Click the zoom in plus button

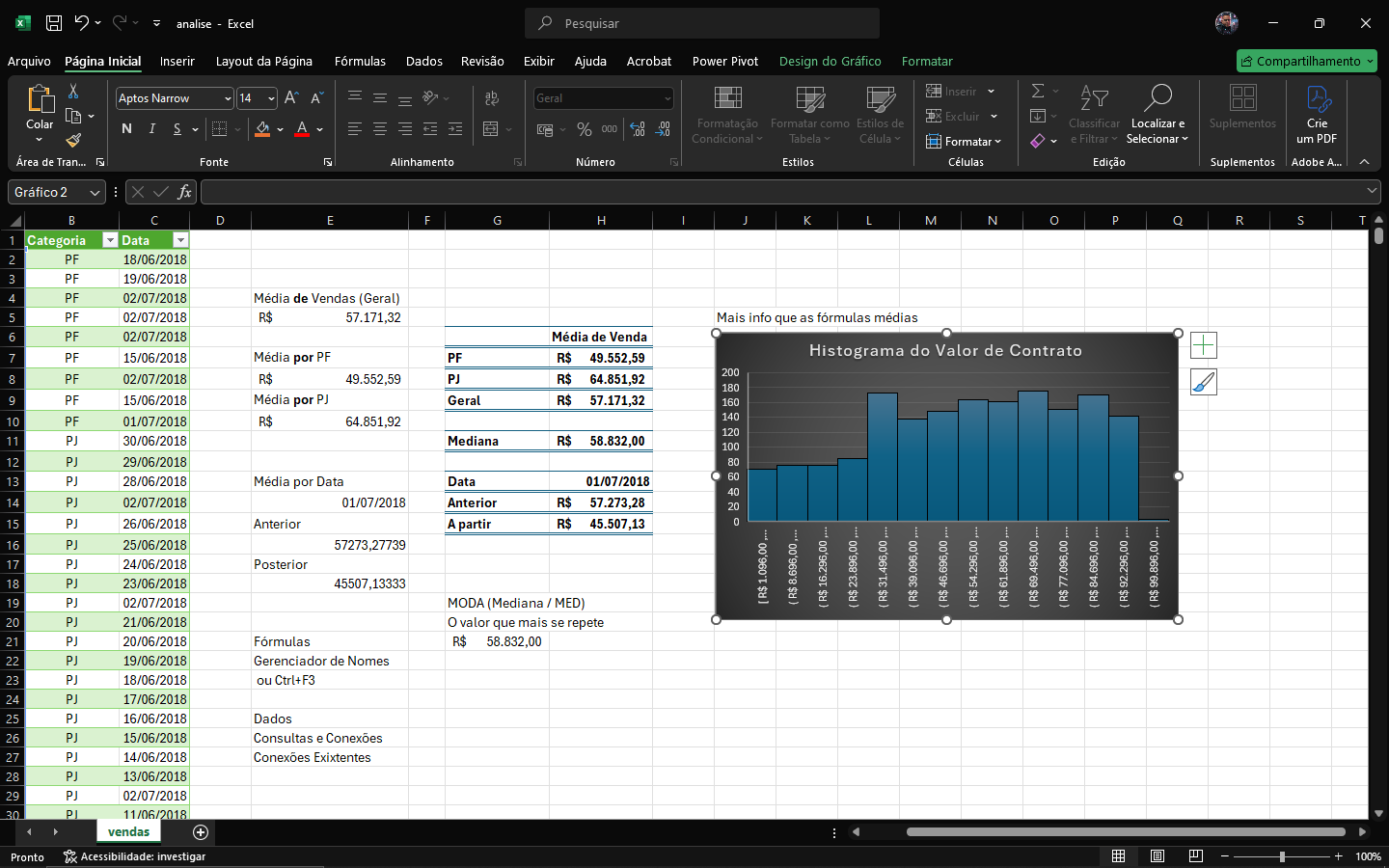1338,856
